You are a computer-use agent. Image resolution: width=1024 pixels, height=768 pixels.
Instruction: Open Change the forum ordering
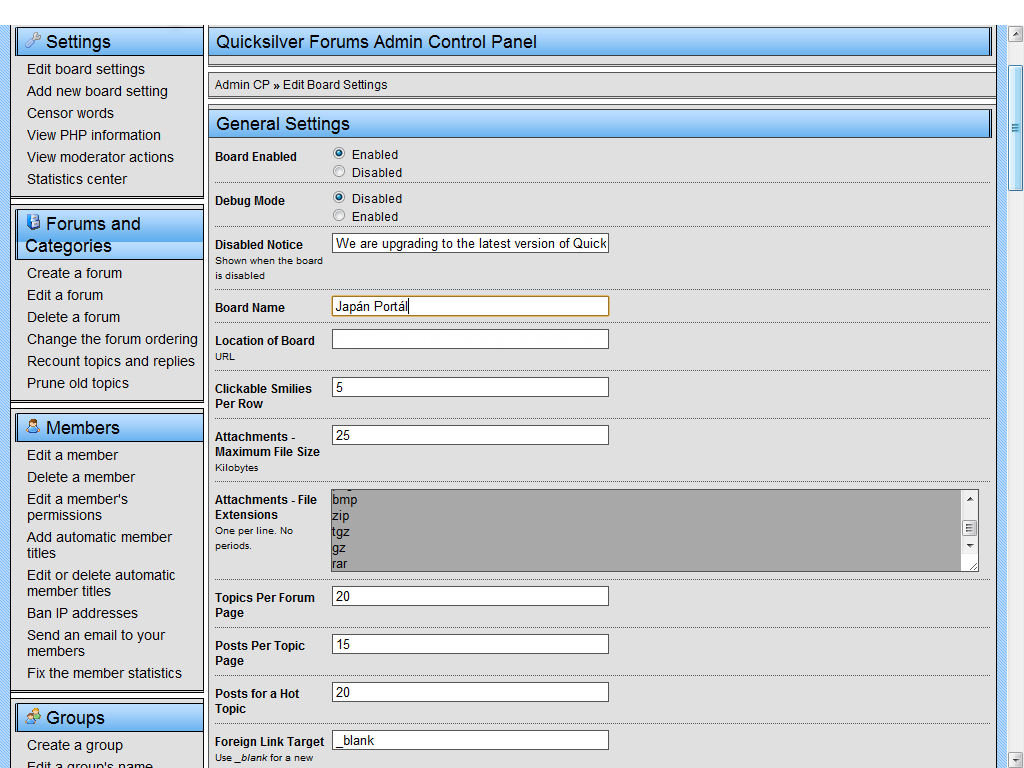112,340
